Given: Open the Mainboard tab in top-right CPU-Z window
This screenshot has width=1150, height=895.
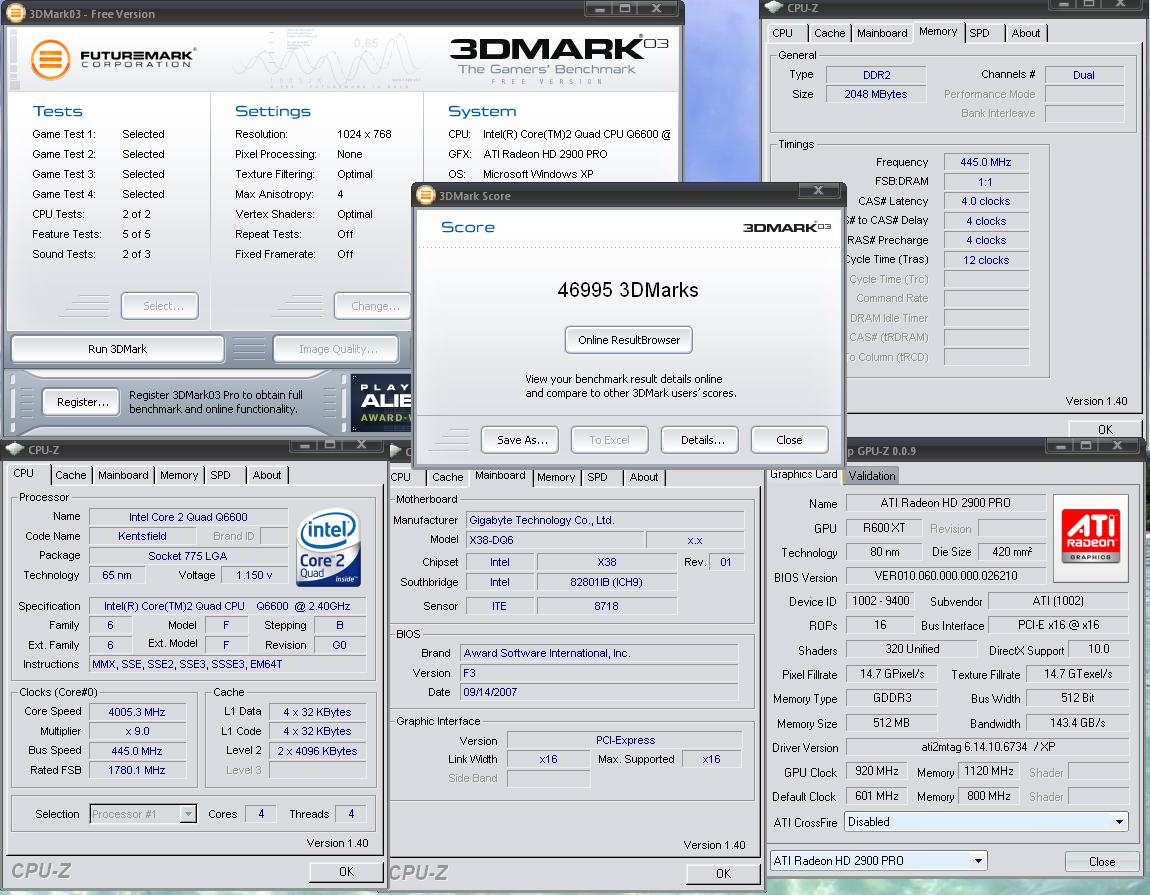Looking at the screenshot, I should [882, 33].
